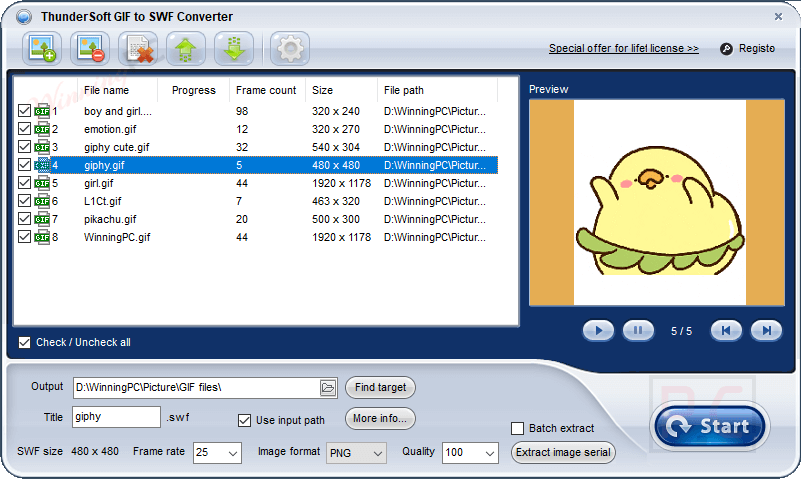
Task: Open settings via the gear icon
Action: pos(290,49)
